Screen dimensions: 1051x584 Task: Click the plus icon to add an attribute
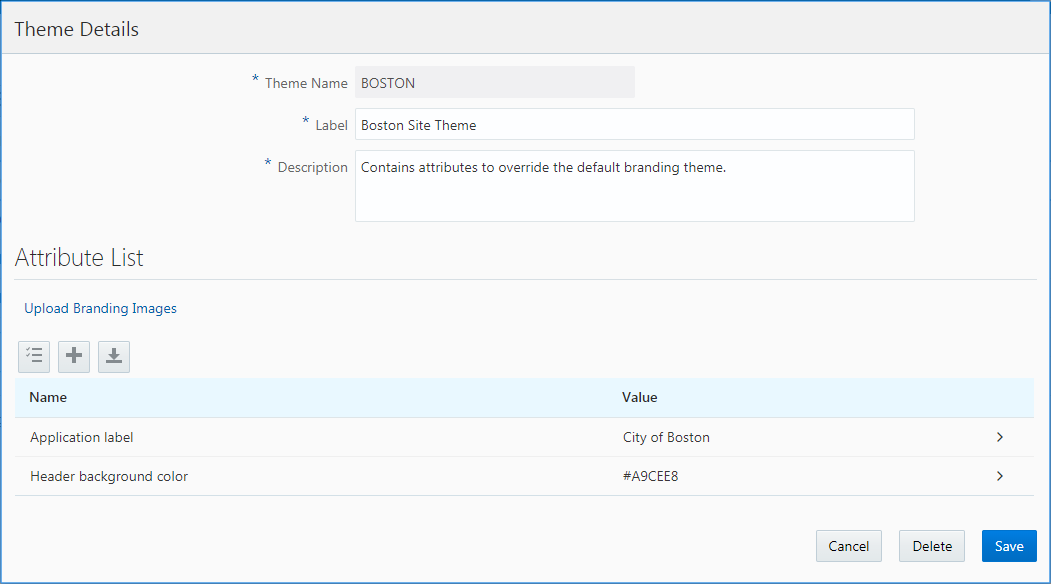coord(73,356)
